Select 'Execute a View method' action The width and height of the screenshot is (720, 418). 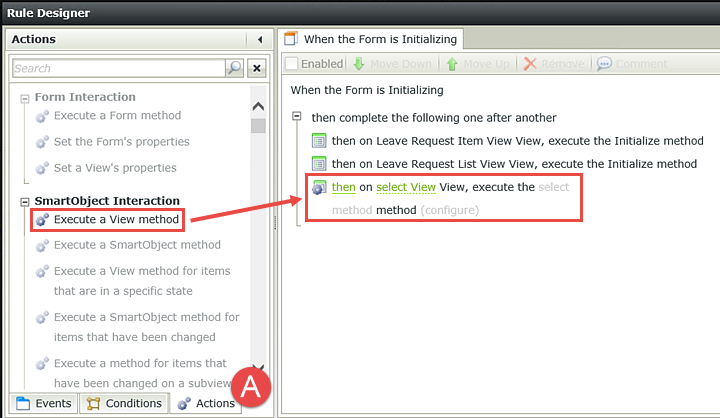point(116,220)
